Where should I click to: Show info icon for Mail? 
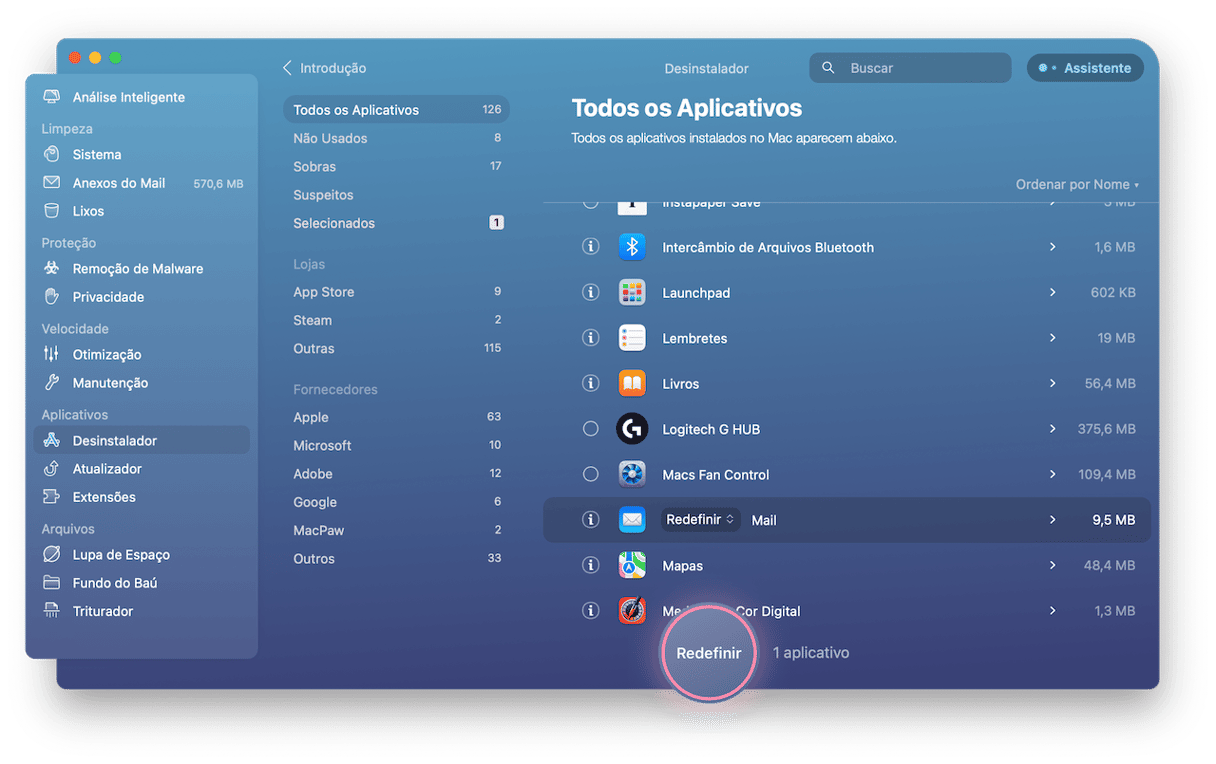point(591,520)
